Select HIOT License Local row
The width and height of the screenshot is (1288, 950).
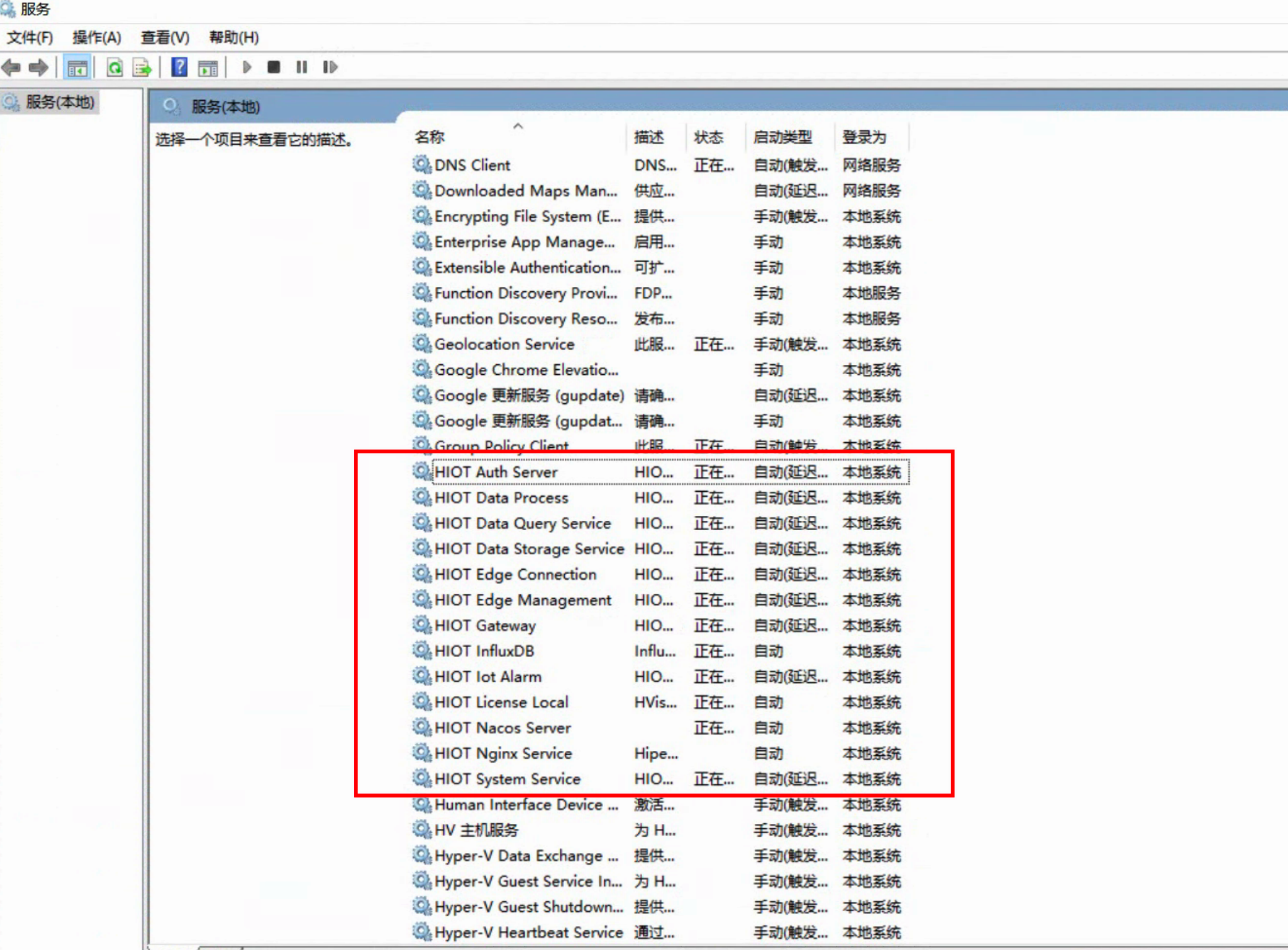click(659, 702)
